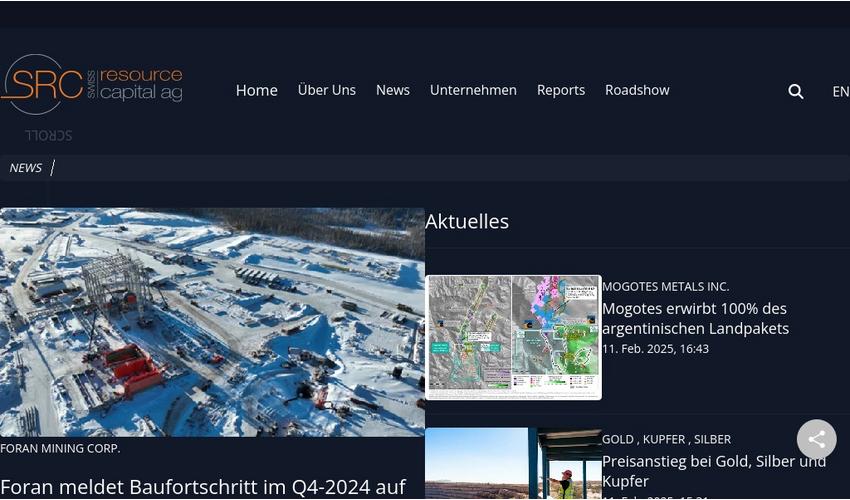Click the mirrored SCROLL label under the logo
Image resolution: width=850 pixels, height=500 pixels.
48,135
